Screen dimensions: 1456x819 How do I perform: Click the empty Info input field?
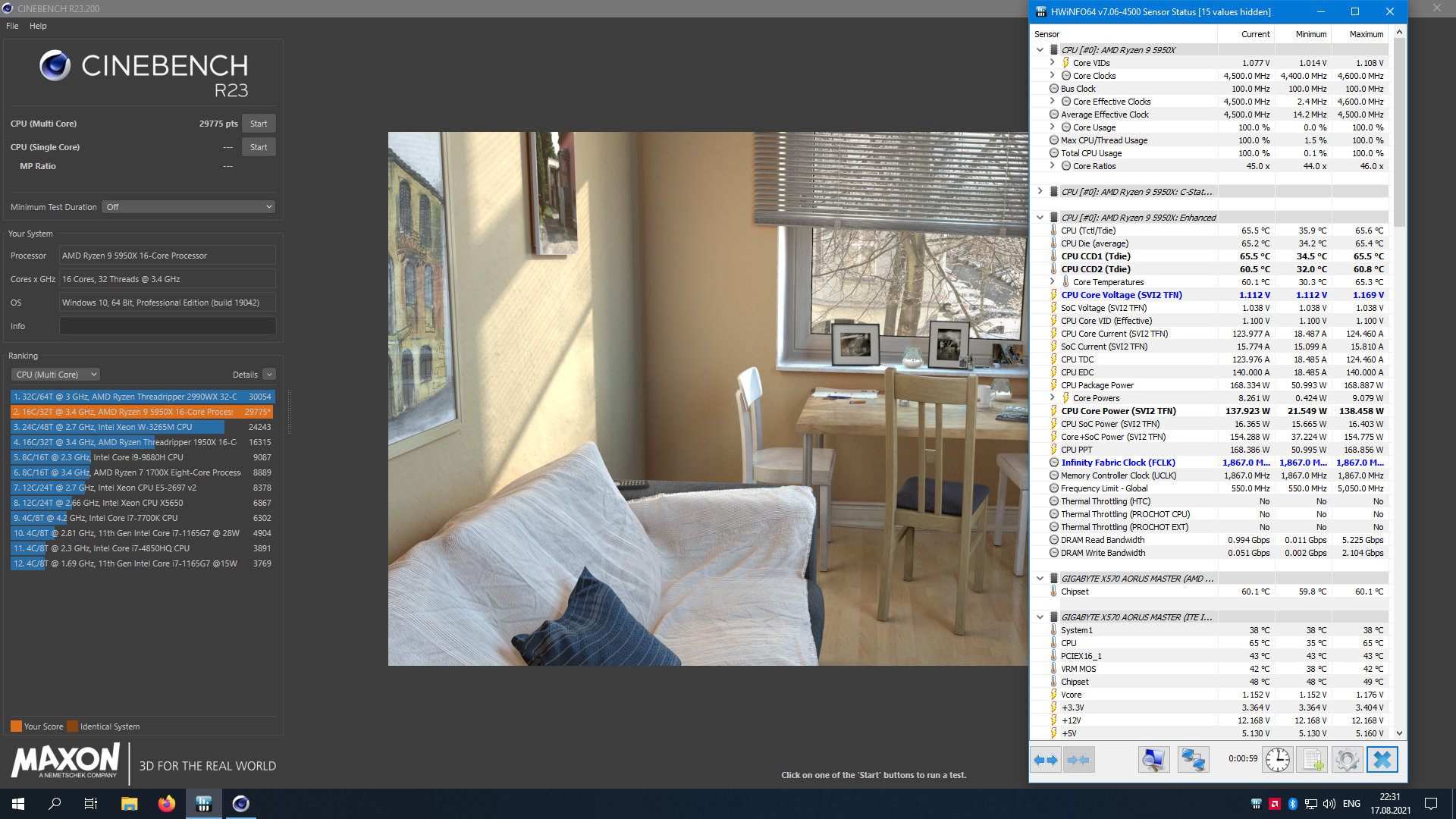(x=167, y=326)
